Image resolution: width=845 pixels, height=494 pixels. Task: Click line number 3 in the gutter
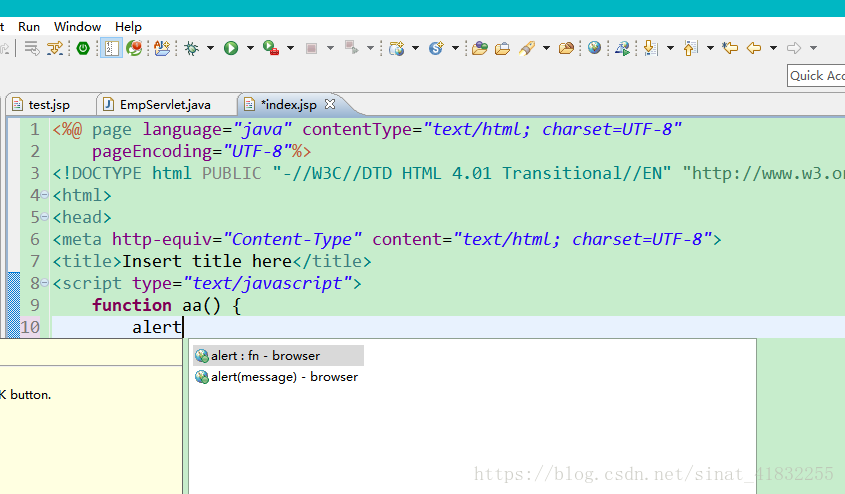[35, 173]
